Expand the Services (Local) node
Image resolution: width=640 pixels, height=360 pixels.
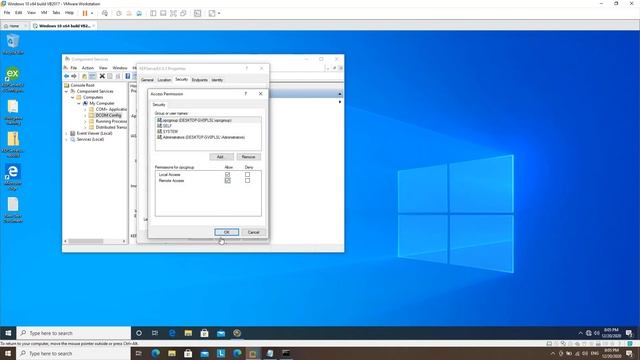point(67,140)
